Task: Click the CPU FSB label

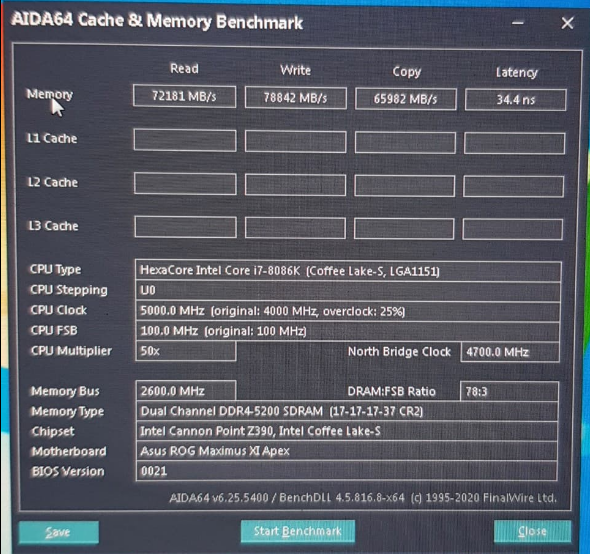Action: coord(54,331)
